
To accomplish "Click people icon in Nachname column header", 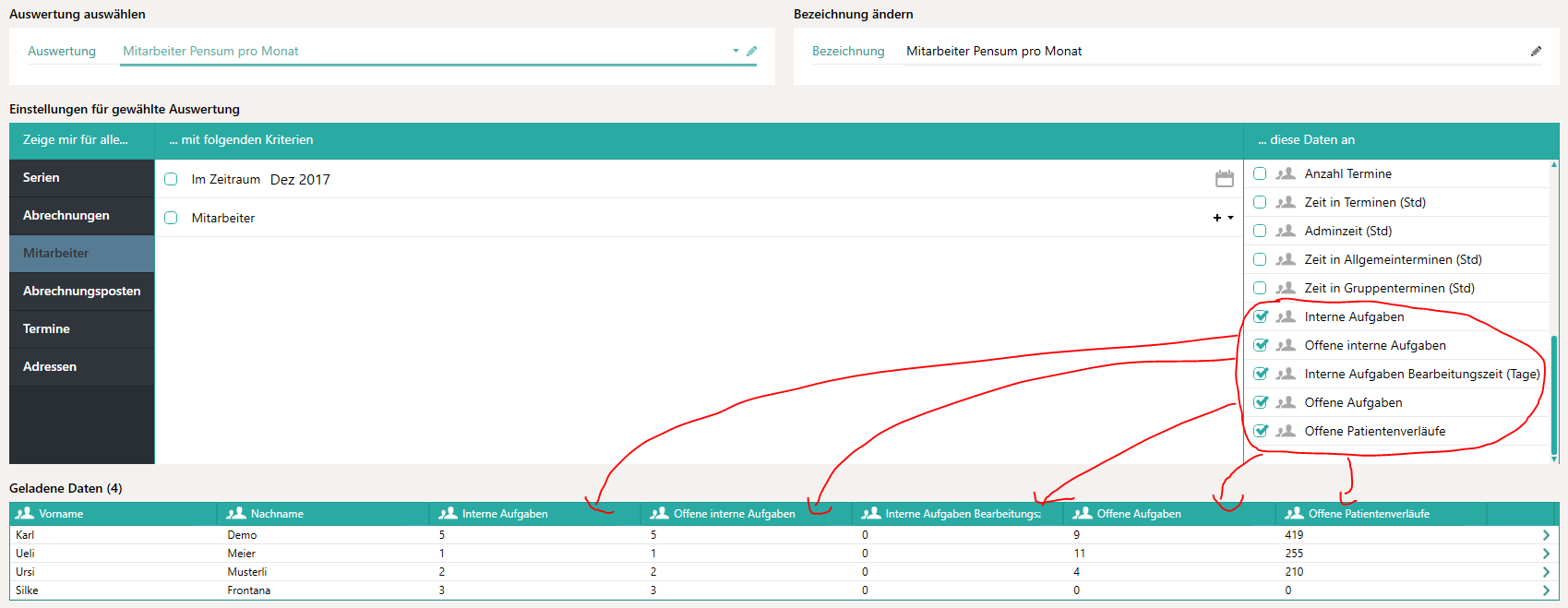I will [x=236, y=513].
